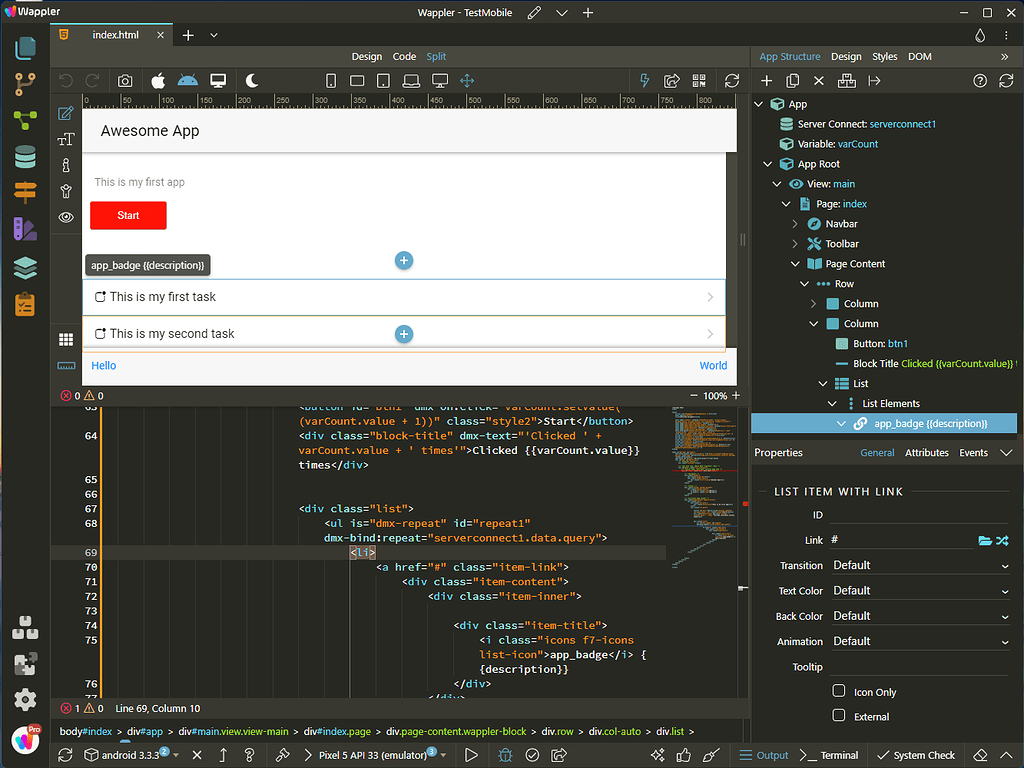This screenshot has width=1024, height=768.
Task: Click the red Start button
Action: click(x=128, y=216)
